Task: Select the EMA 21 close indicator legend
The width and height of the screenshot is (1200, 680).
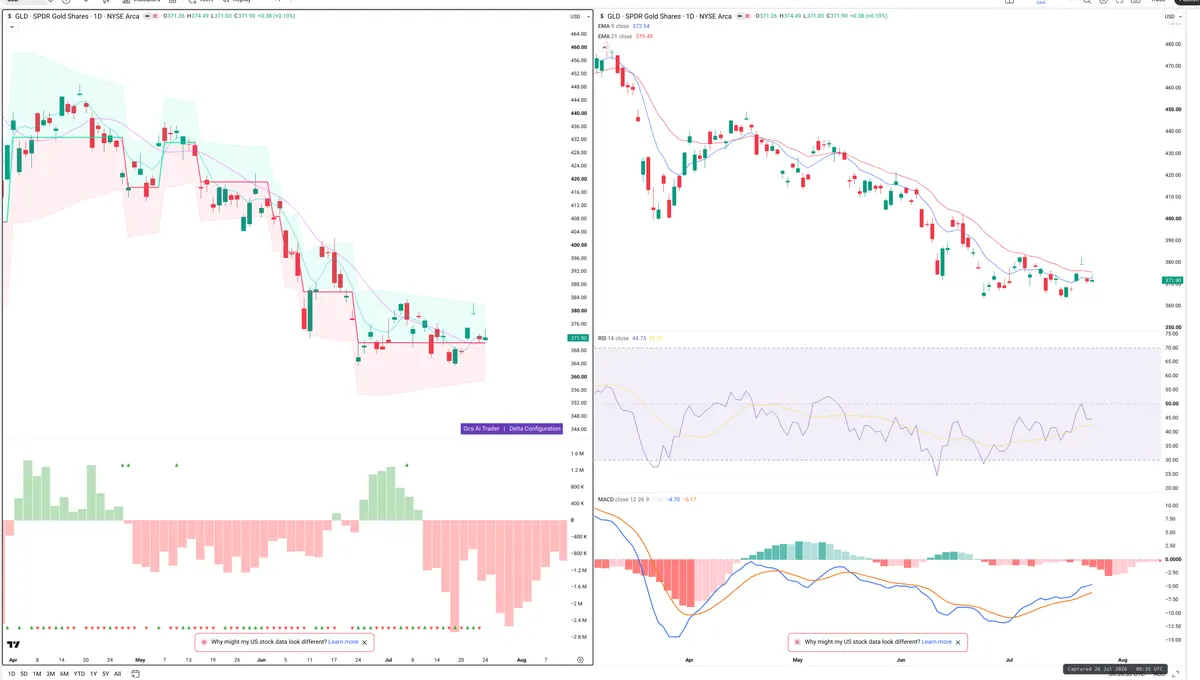Action: (616, 36)
